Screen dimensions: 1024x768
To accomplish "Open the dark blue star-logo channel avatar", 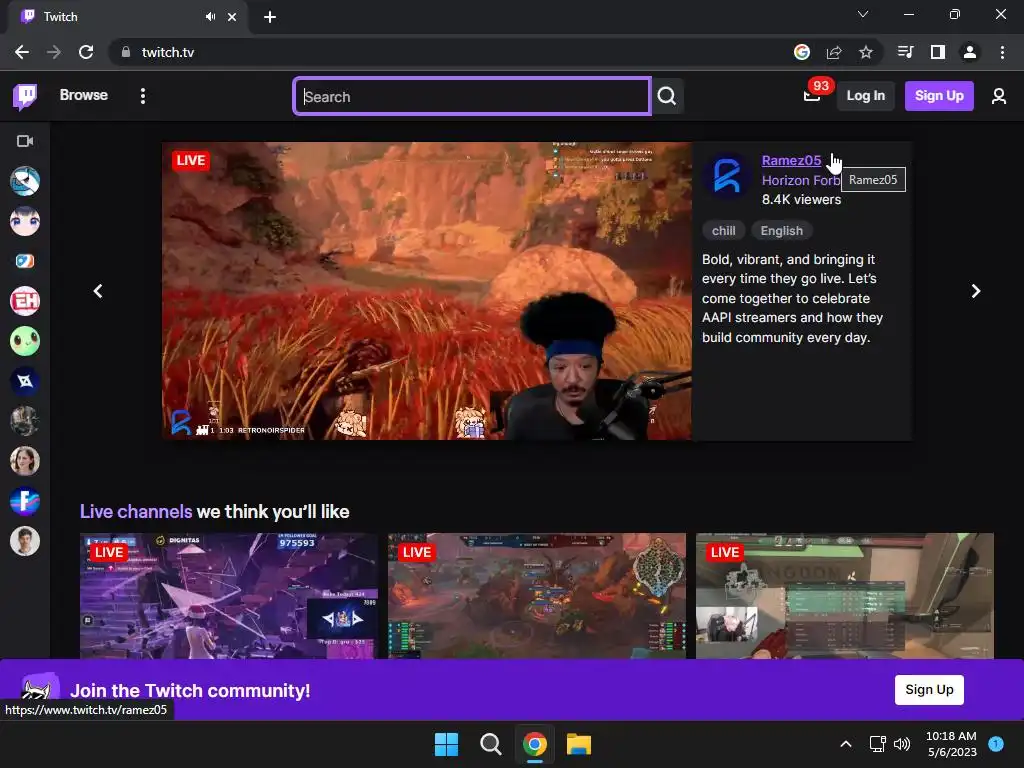I will [x=25, y=381].
